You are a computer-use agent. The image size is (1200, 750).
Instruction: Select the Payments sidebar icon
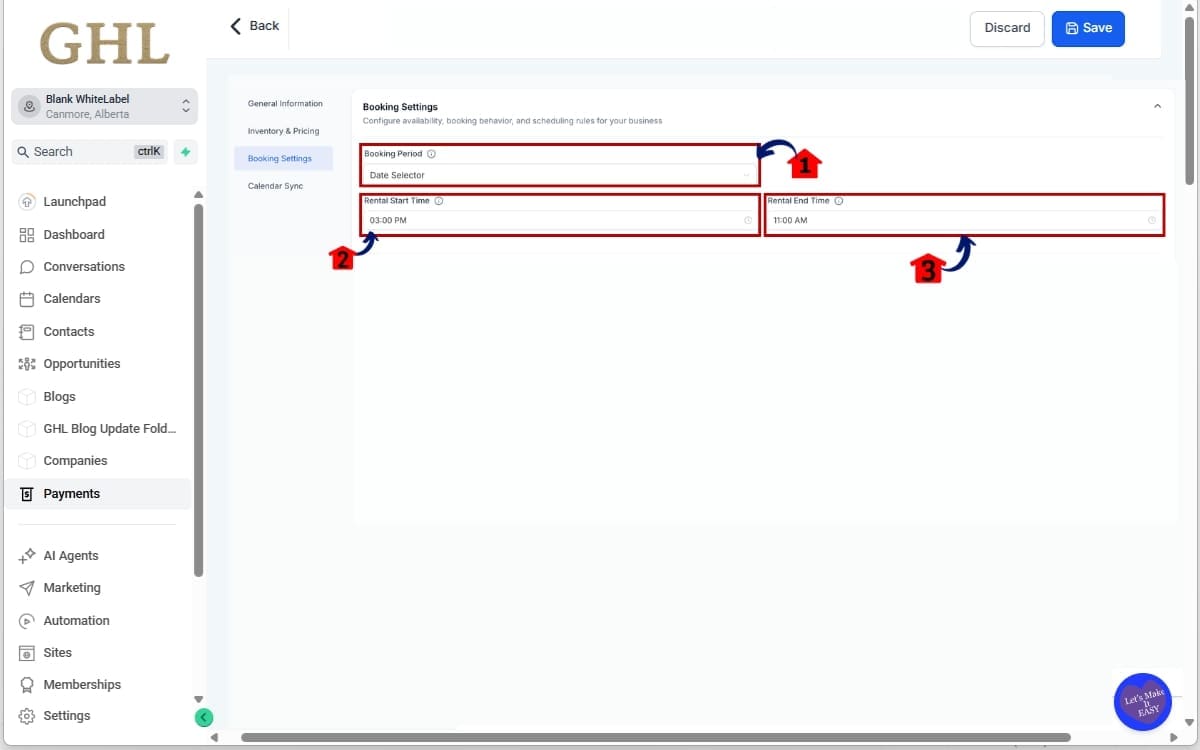pos(26,493)
